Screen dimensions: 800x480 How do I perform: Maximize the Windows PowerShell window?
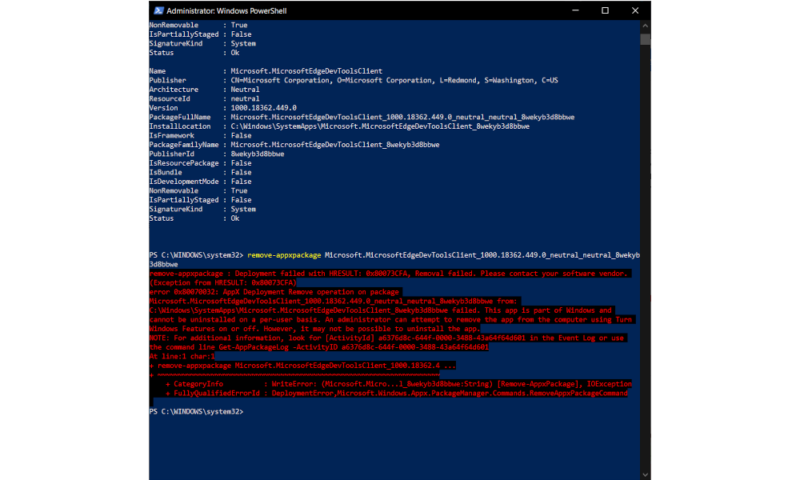(605, 11)
